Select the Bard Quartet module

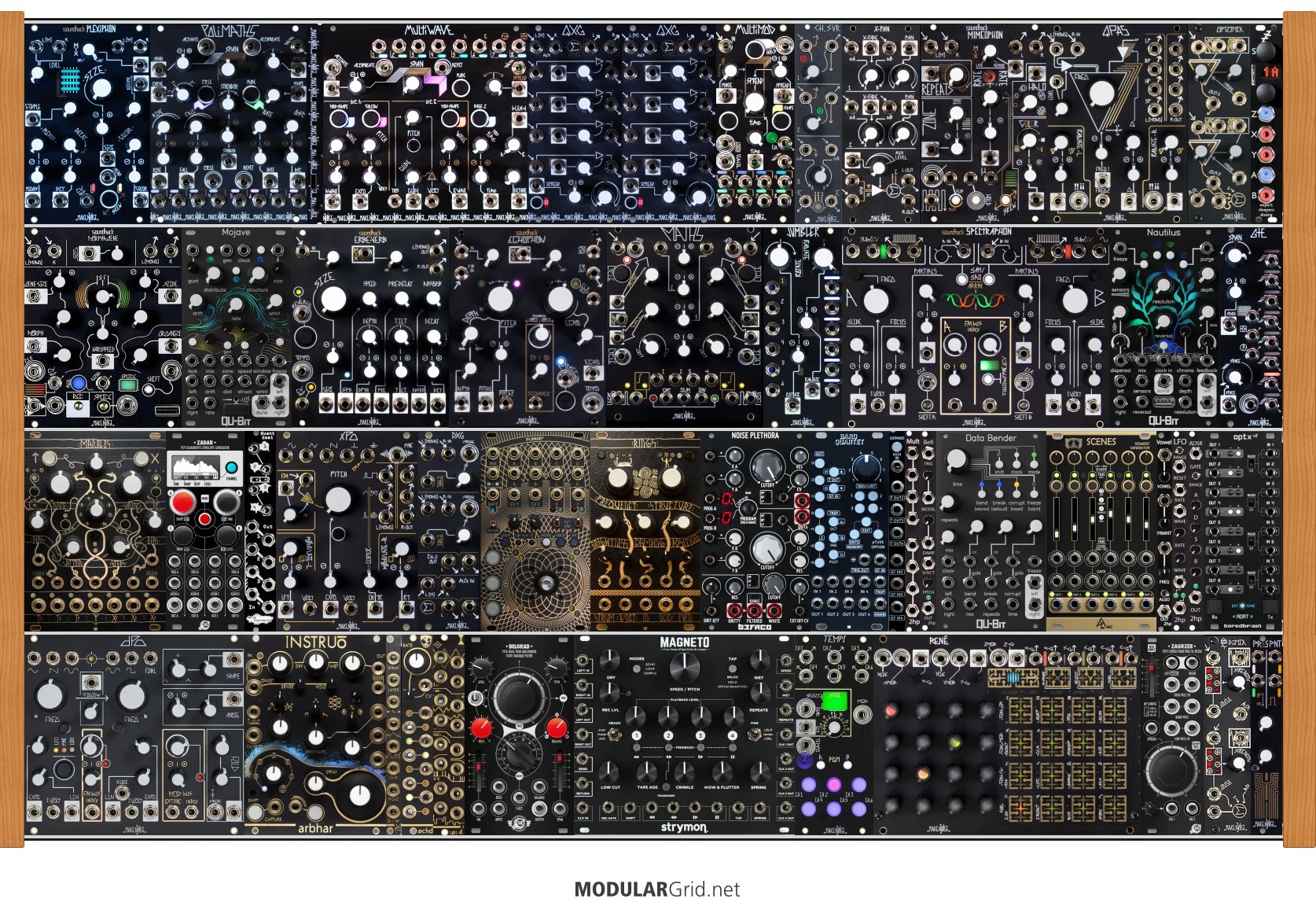click(x=850, y=531)
